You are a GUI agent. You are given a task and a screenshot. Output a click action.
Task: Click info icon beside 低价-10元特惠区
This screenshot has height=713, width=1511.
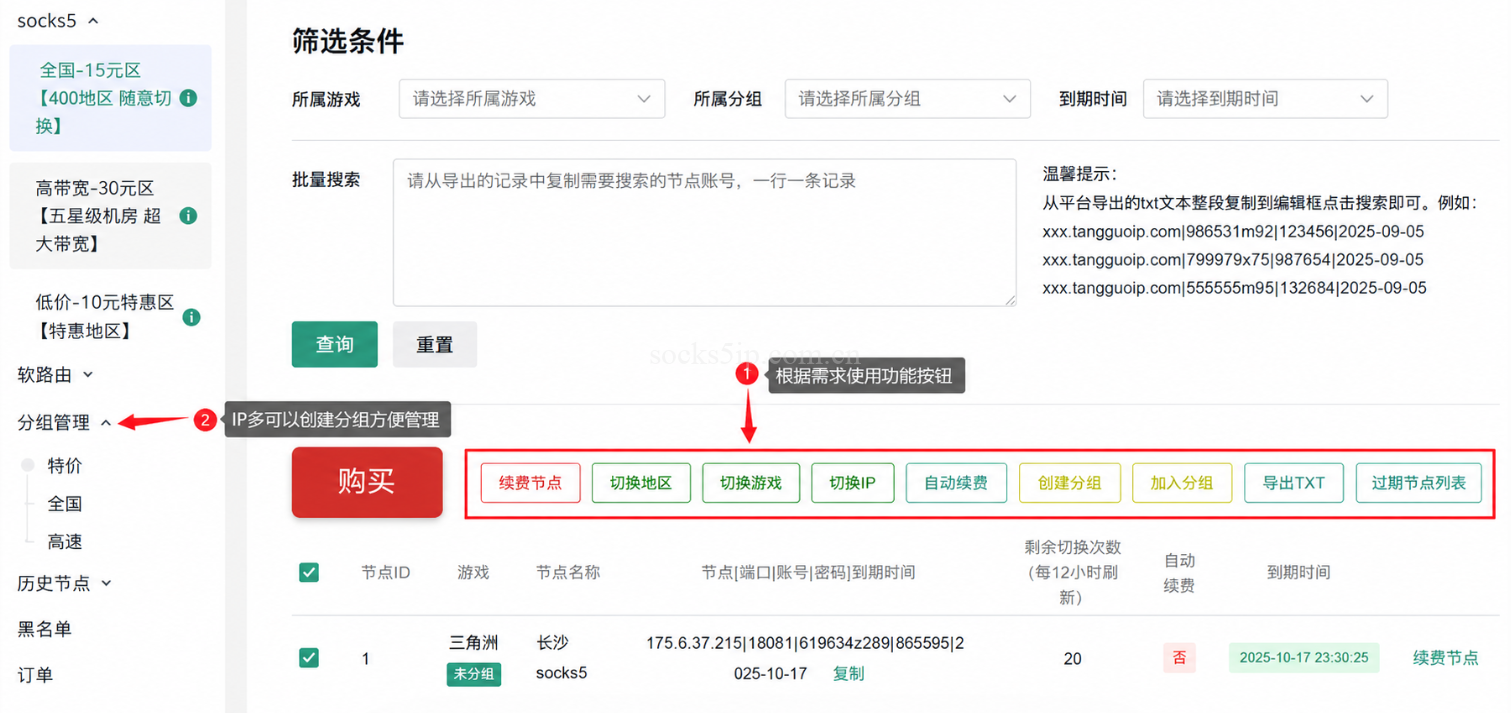click(x=191, y=317)
